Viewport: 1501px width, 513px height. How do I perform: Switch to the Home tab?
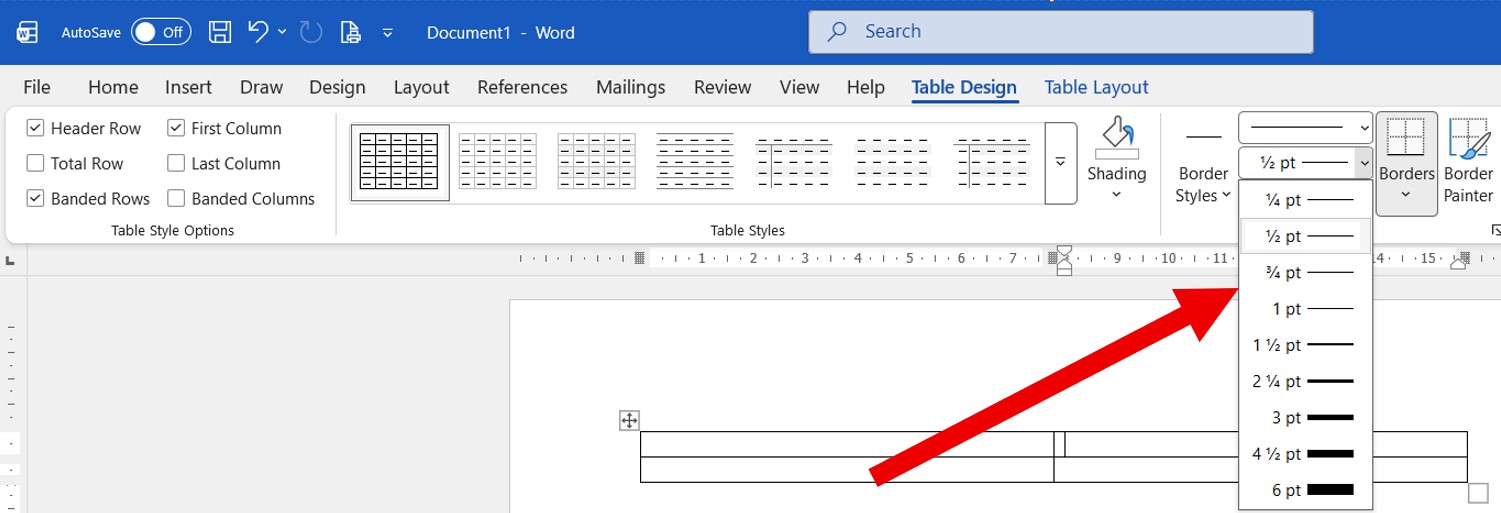113,87
